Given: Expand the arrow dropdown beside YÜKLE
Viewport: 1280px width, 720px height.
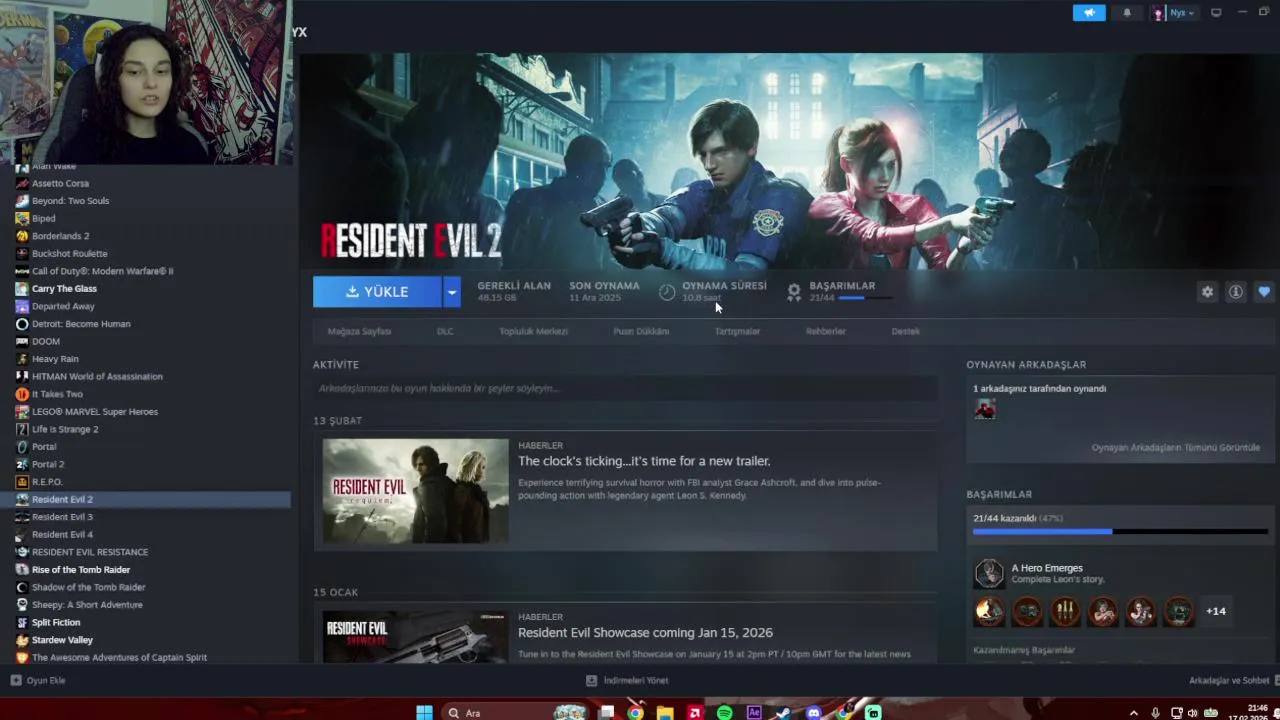Looking at the screenshot, I should tap(452, 292).
